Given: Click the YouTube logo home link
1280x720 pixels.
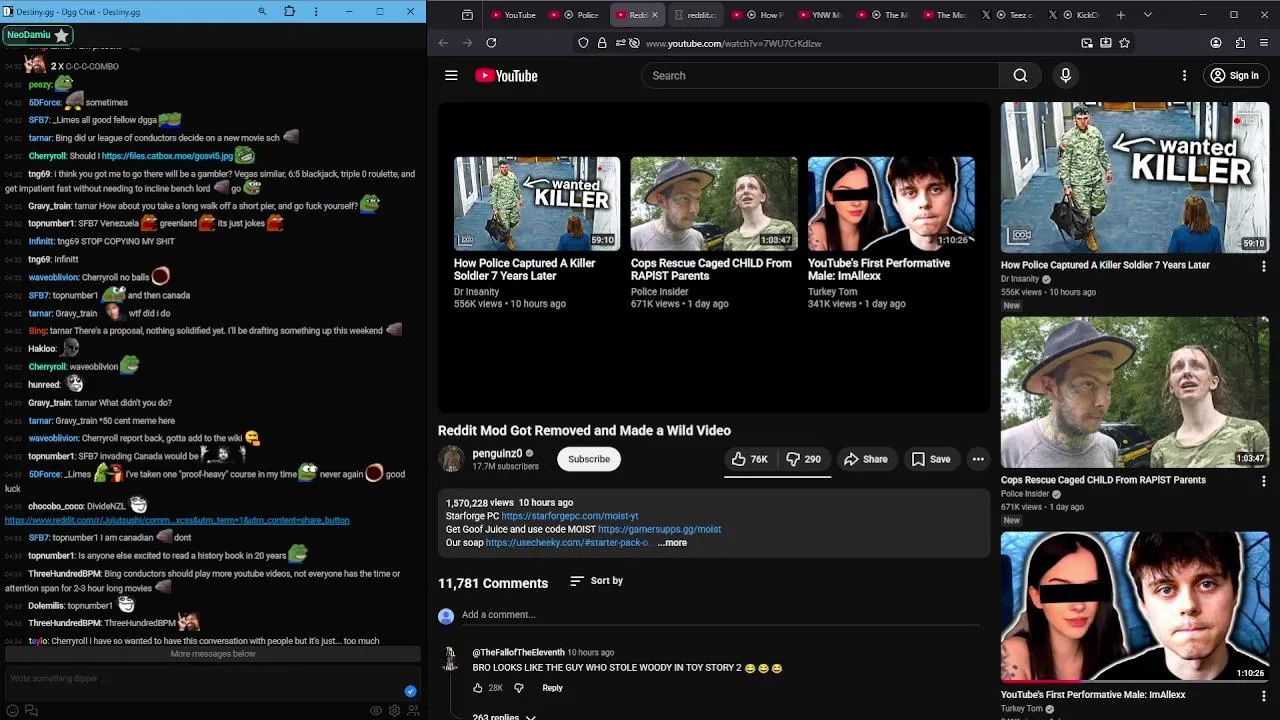Looking at the screenshot, I should pos(506,76).
